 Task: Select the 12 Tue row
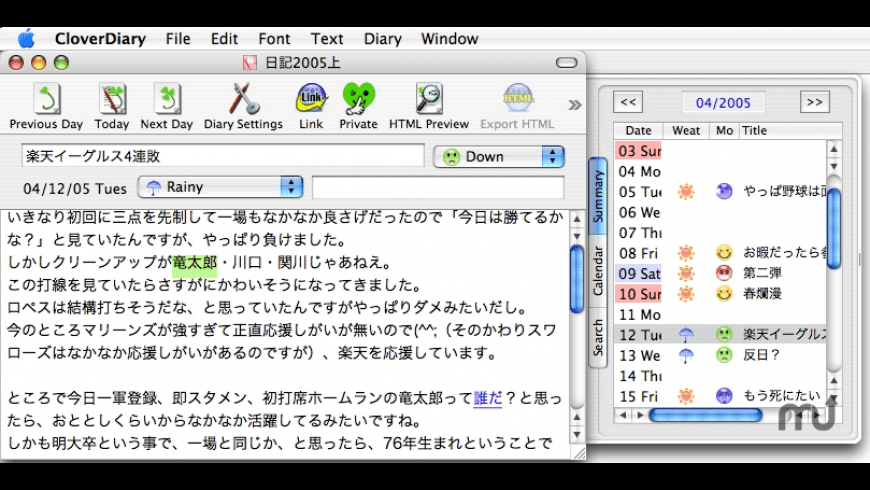coord(720,335)
